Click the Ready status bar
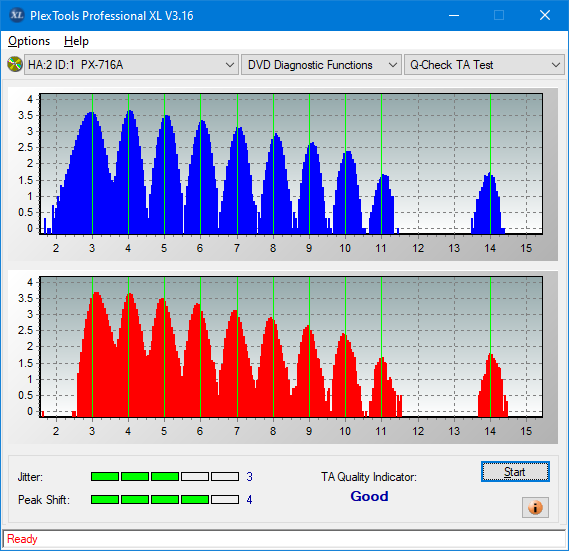Viewport: 569px width, 551px height. 284,539
